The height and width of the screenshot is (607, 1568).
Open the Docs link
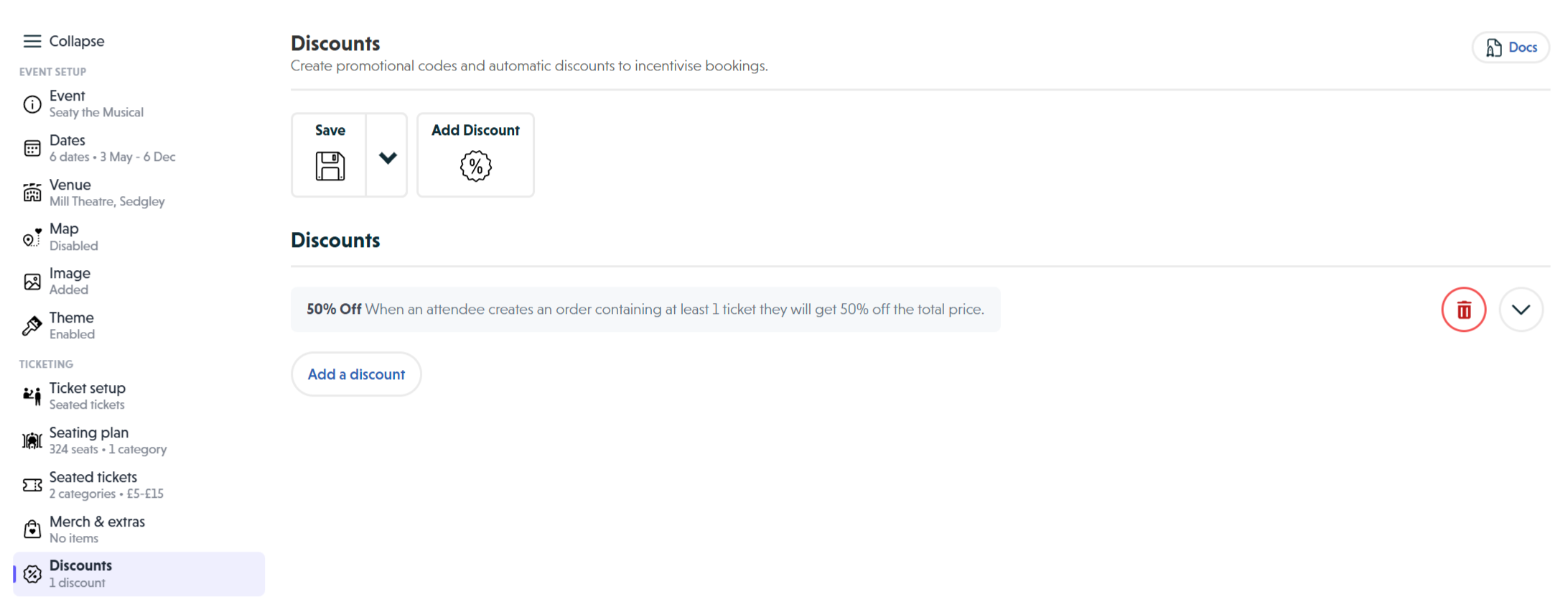click(x=1510, y=47)
